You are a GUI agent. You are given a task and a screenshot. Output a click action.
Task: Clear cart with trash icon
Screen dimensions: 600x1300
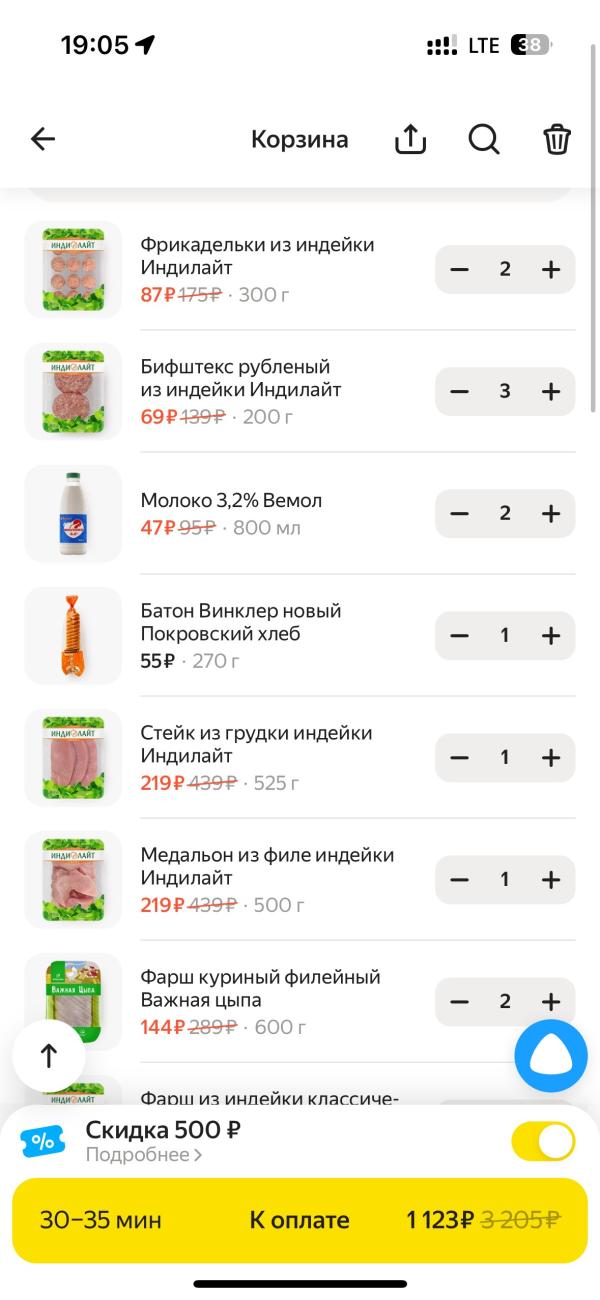coord(557,140)
